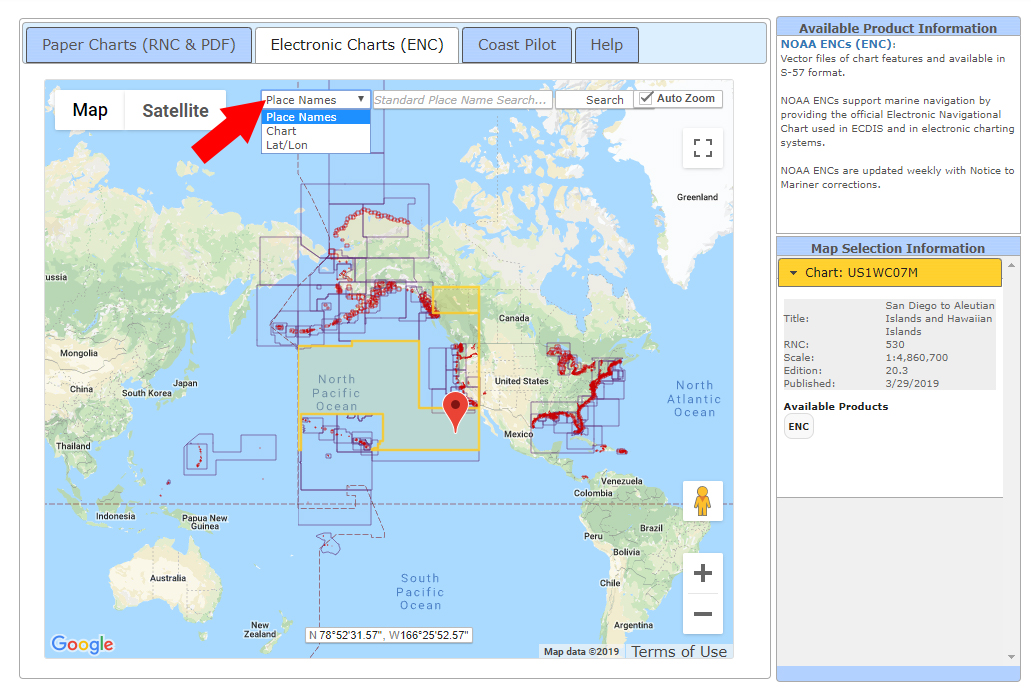The image size is (1031, 697).
Task: Zoom out on the map
Action: tap(703, 614)
